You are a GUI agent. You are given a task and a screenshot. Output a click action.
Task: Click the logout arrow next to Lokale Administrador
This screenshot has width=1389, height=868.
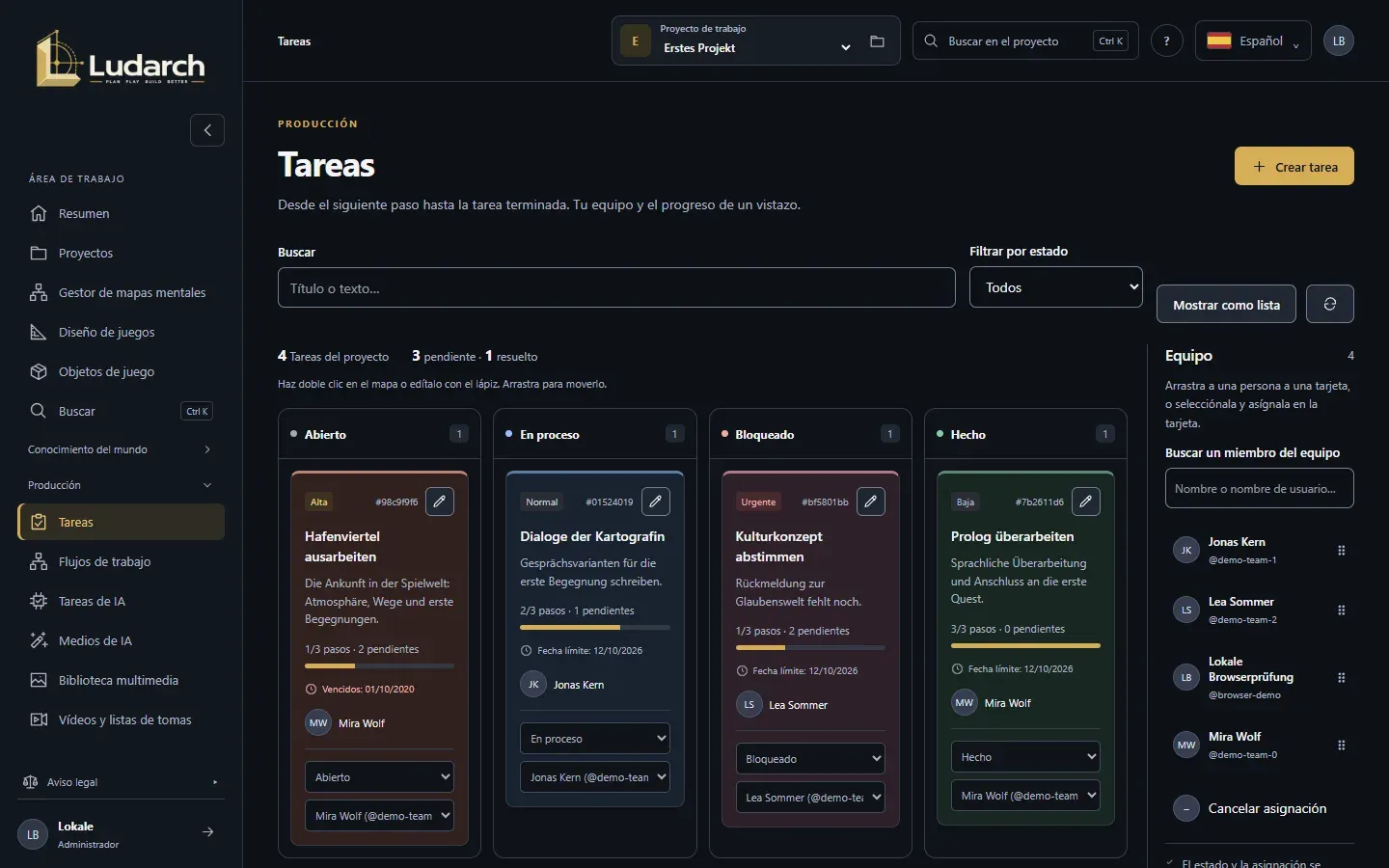(207, 832)
